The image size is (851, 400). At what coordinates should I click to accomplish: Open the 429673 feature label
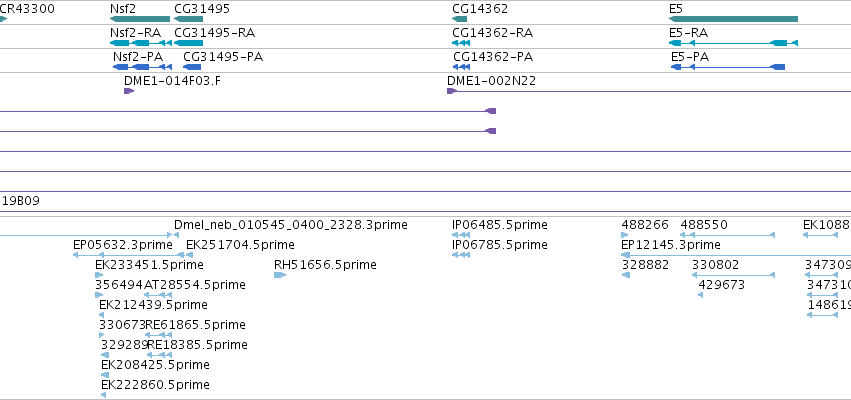[x=722, y=285]
